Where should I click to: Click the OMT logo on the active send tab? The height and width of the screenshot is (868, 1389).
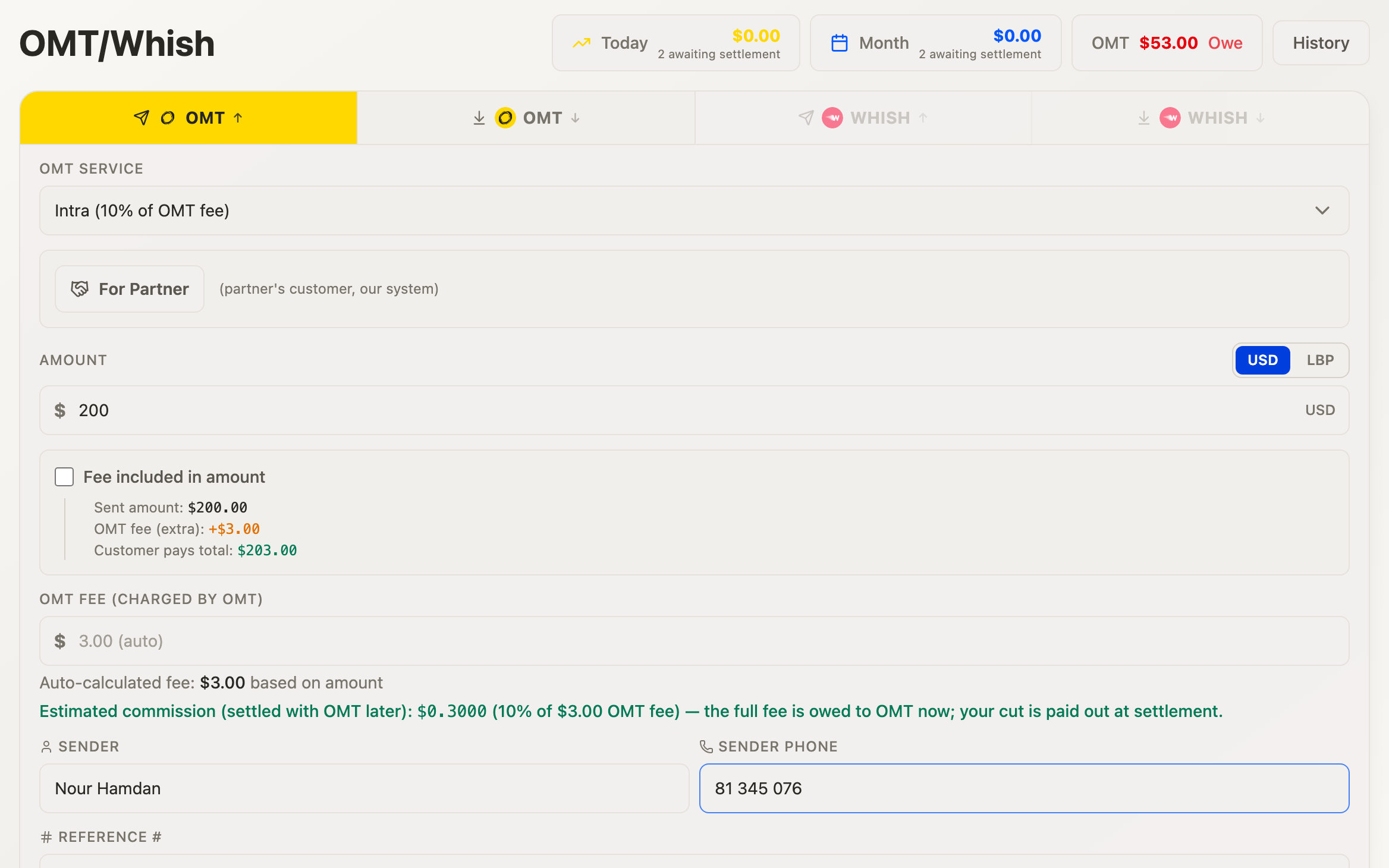(x=168, y=118)
